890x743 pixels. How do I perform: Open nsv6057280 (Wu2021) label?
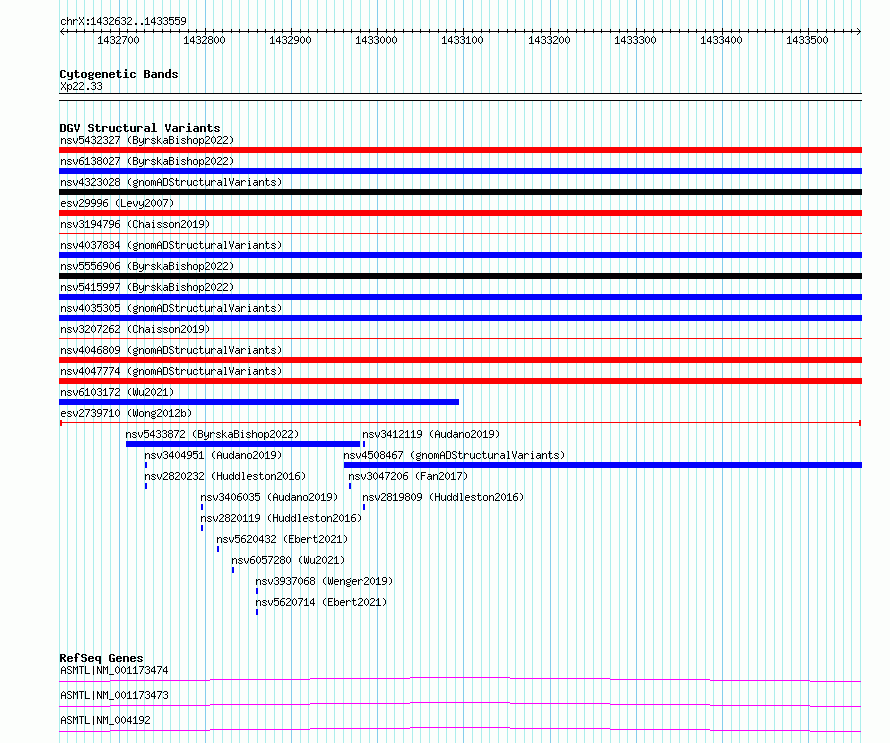tap(288, 560)
